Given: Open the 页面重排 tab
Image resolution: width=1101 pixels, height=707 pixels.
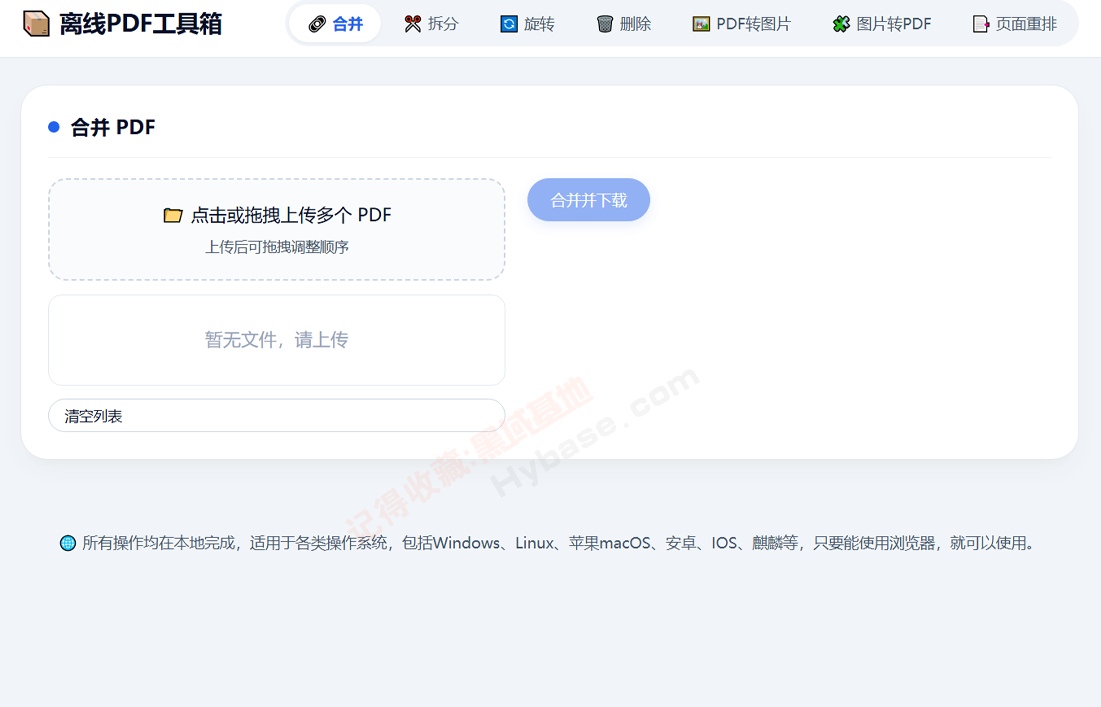Looking at the screenshot, I should point(1015,24).
